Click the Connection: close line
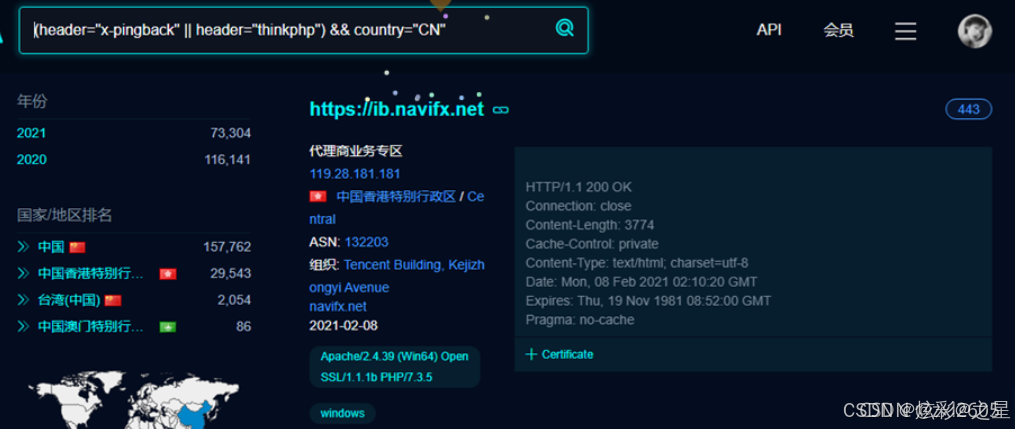This screenshot has width=1015, height=429. pyautogui.click(x=578, y=206)
